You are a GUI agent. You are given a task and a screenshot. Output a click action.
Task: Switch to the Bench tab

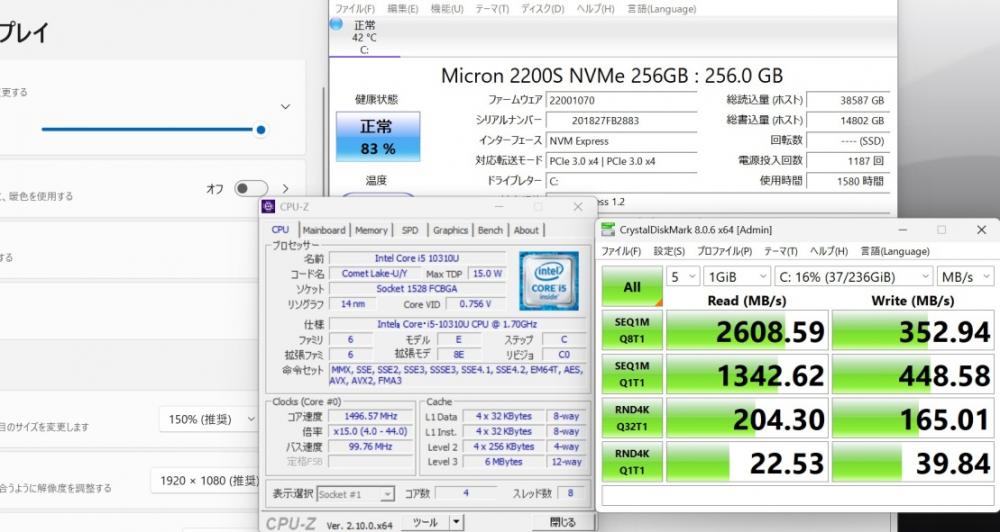(x=490, y=230)
